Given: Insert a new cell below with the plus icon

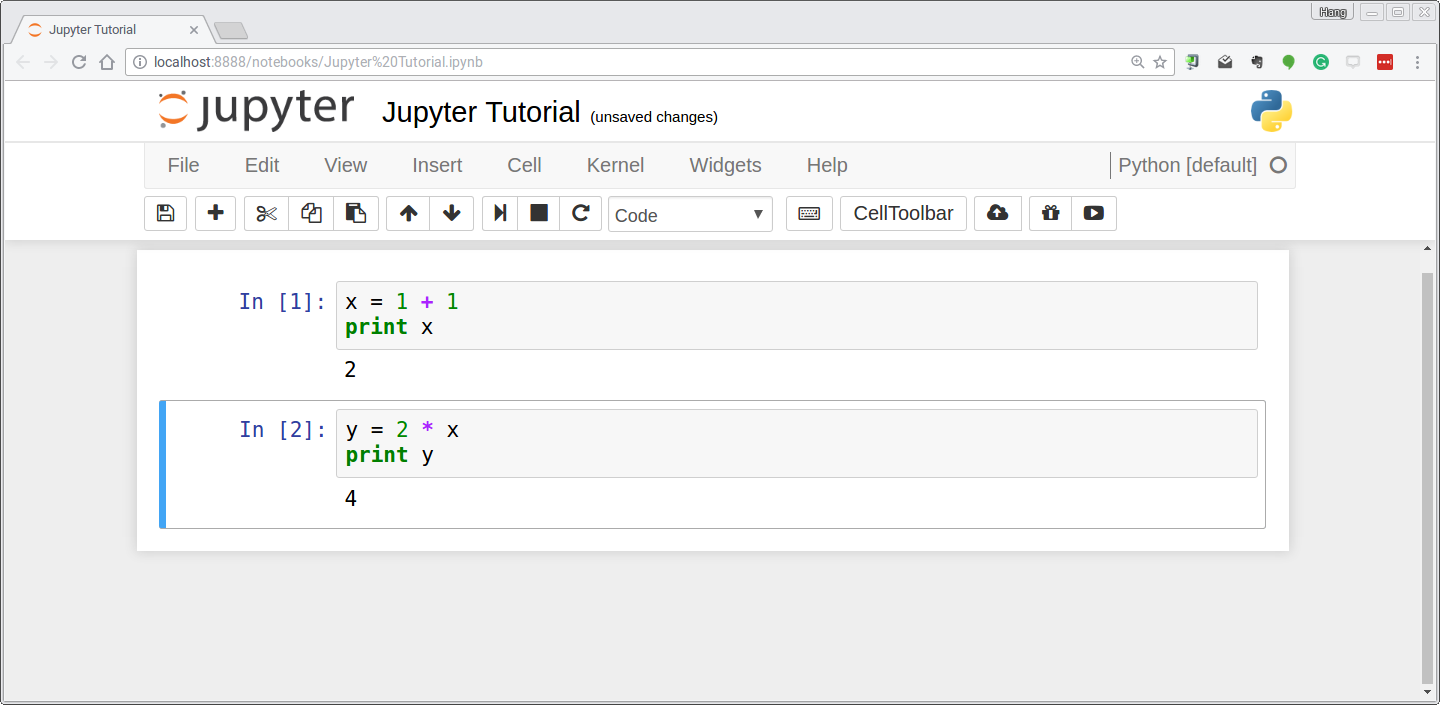Looking at the screenshot, I should click(x=215, y=213).
